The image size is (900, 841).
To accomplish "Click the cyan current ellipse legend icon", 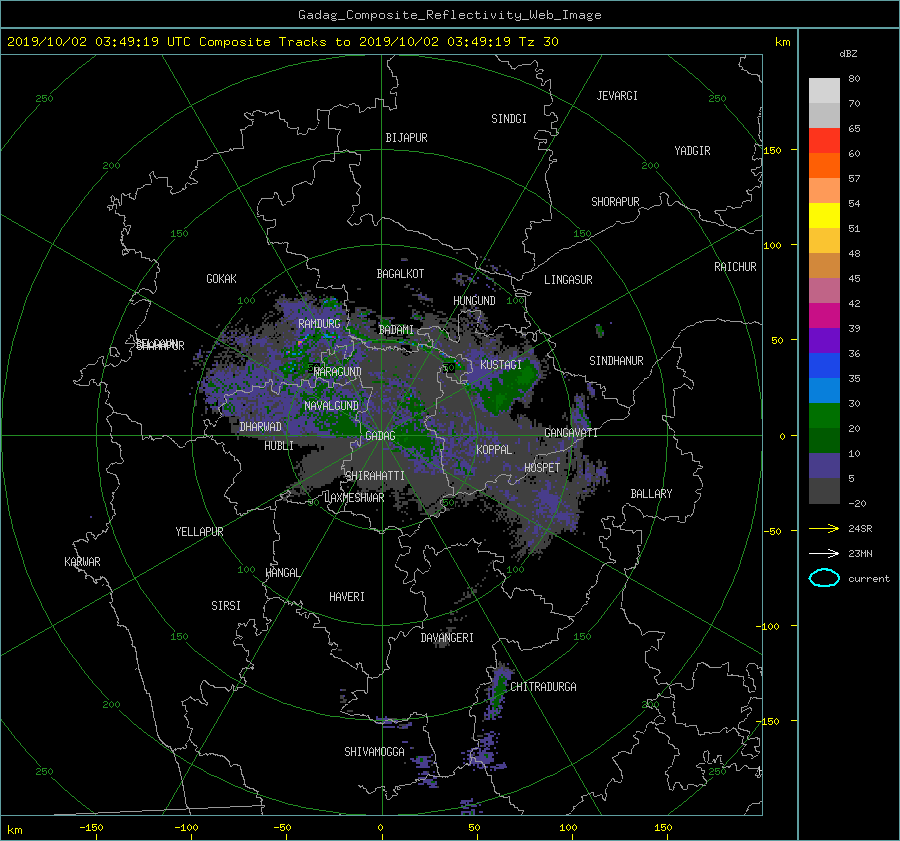I will tap(824, 578).
